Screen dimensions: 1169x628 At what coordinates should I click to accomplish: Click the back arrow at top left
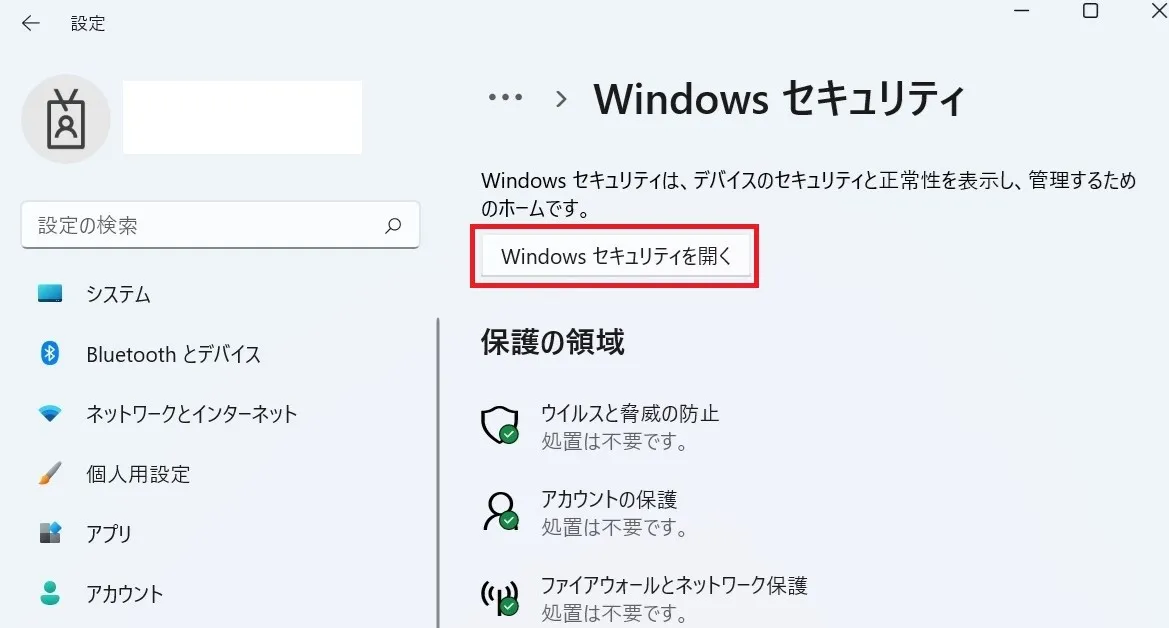coord(30,22)
